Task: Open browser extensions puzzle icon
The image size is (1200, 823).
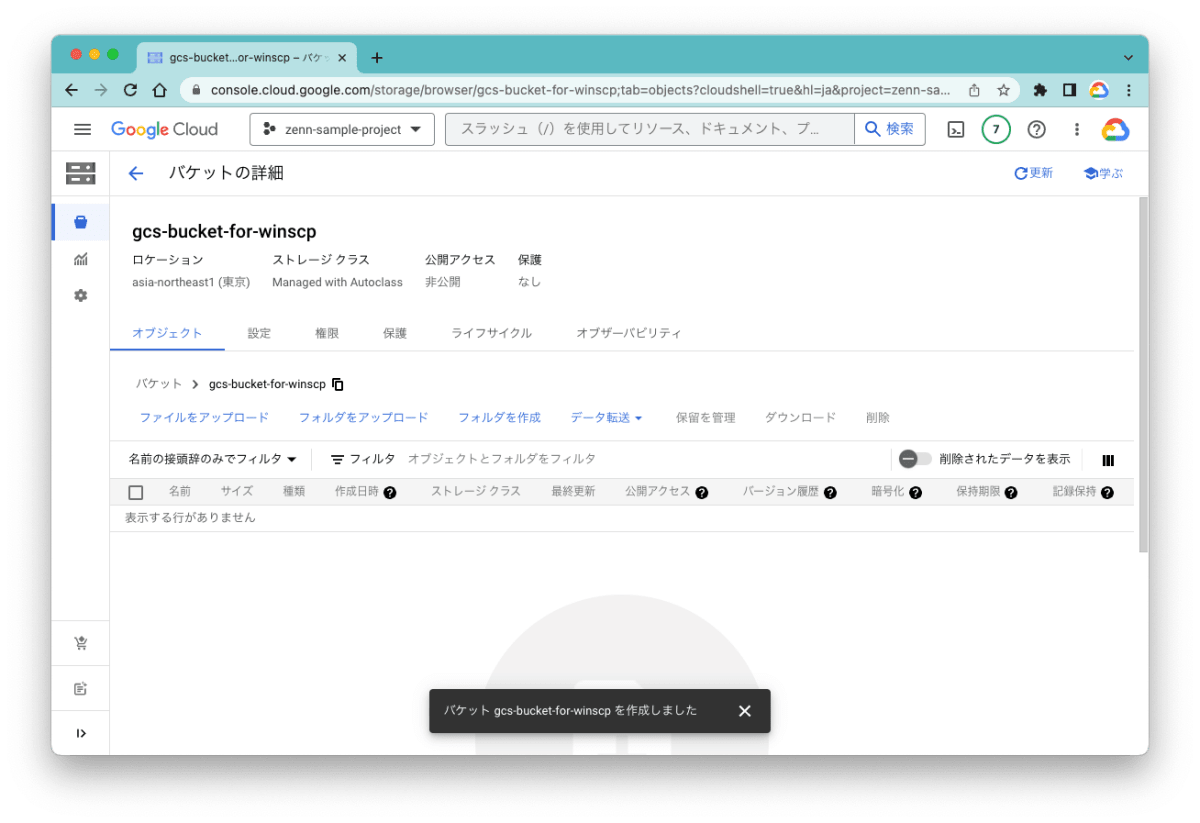Action: pyautogui.click(x=1040, y=90)
